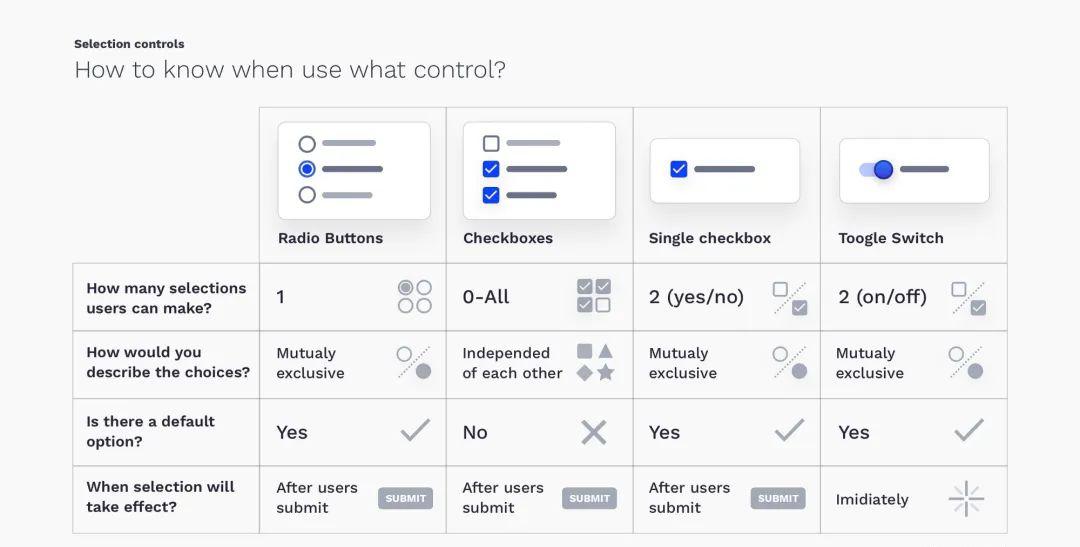Select the middle filled radio button

point(307,169)
